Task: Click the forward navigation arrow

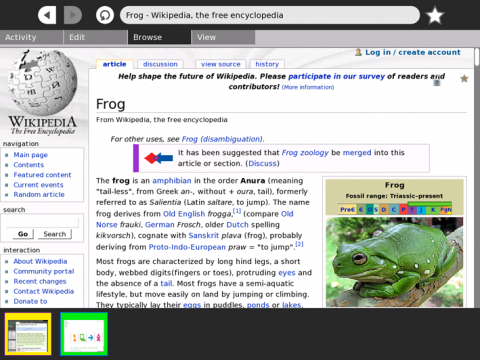Action: pyautogui.click(x=73, y=15)
